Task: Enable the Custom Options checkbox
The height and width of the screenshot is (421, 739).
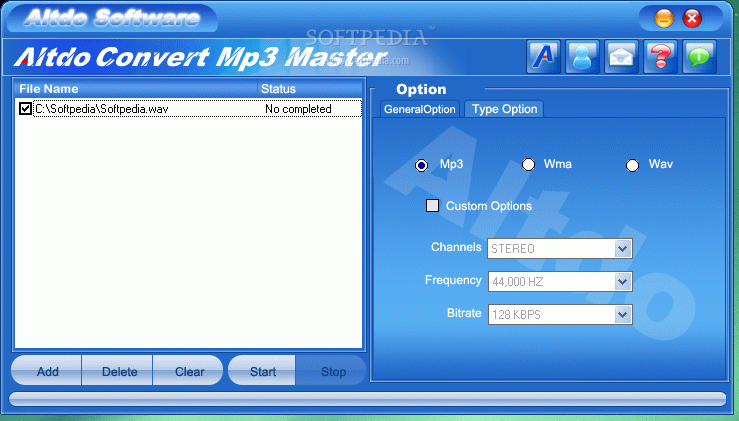Action: click(432, 206)
